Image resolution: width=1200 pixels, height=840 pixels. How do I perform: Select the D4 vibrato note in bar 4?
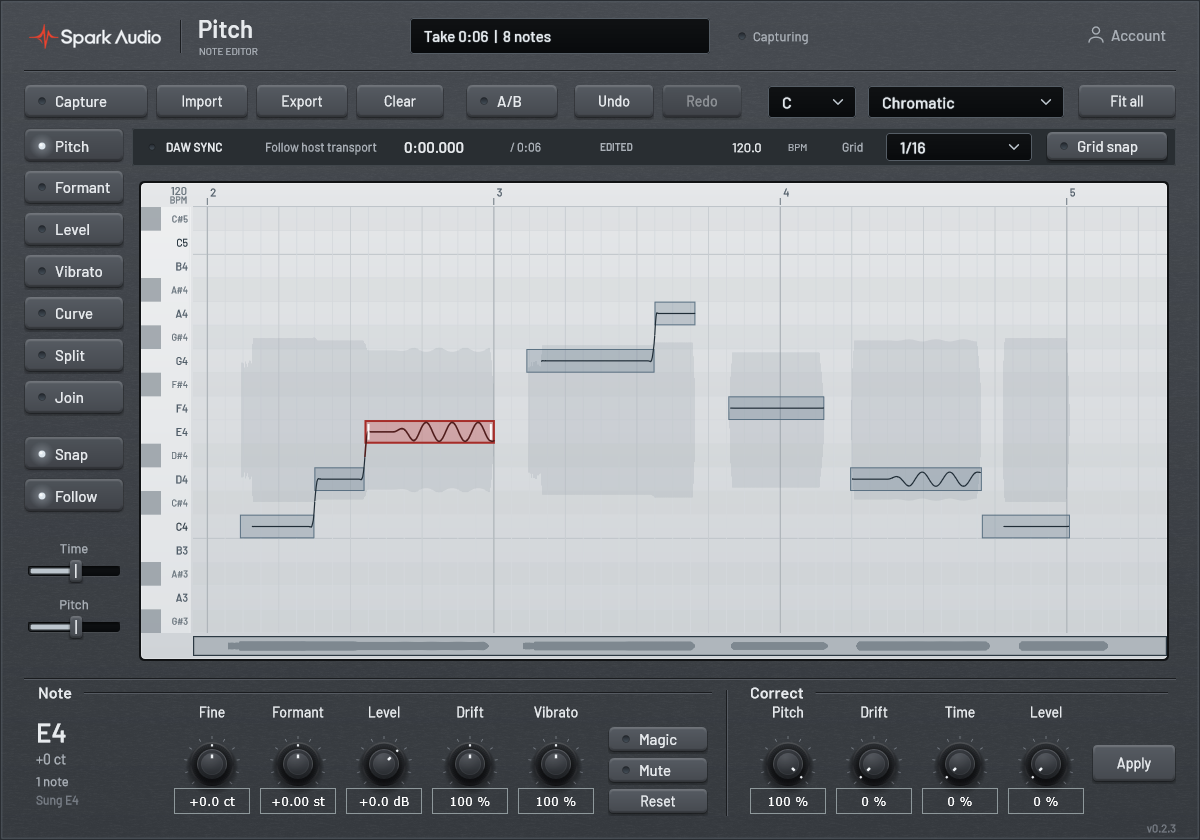[916, 479]
